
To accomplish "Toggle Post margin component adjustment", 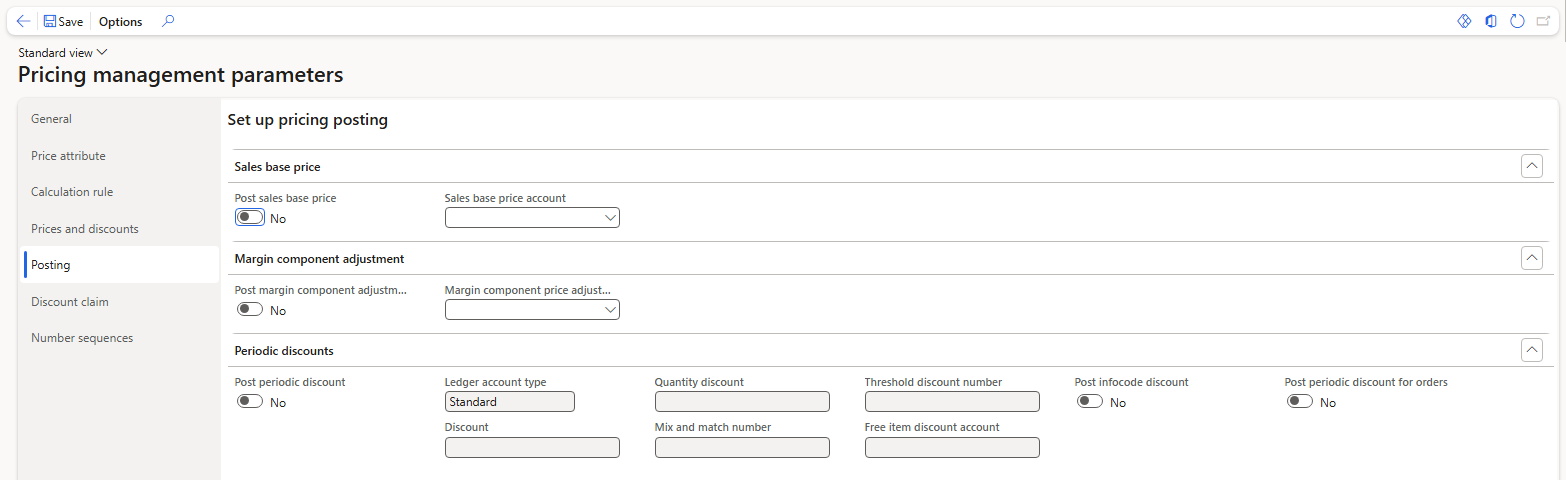I will (x=250, y=310).
